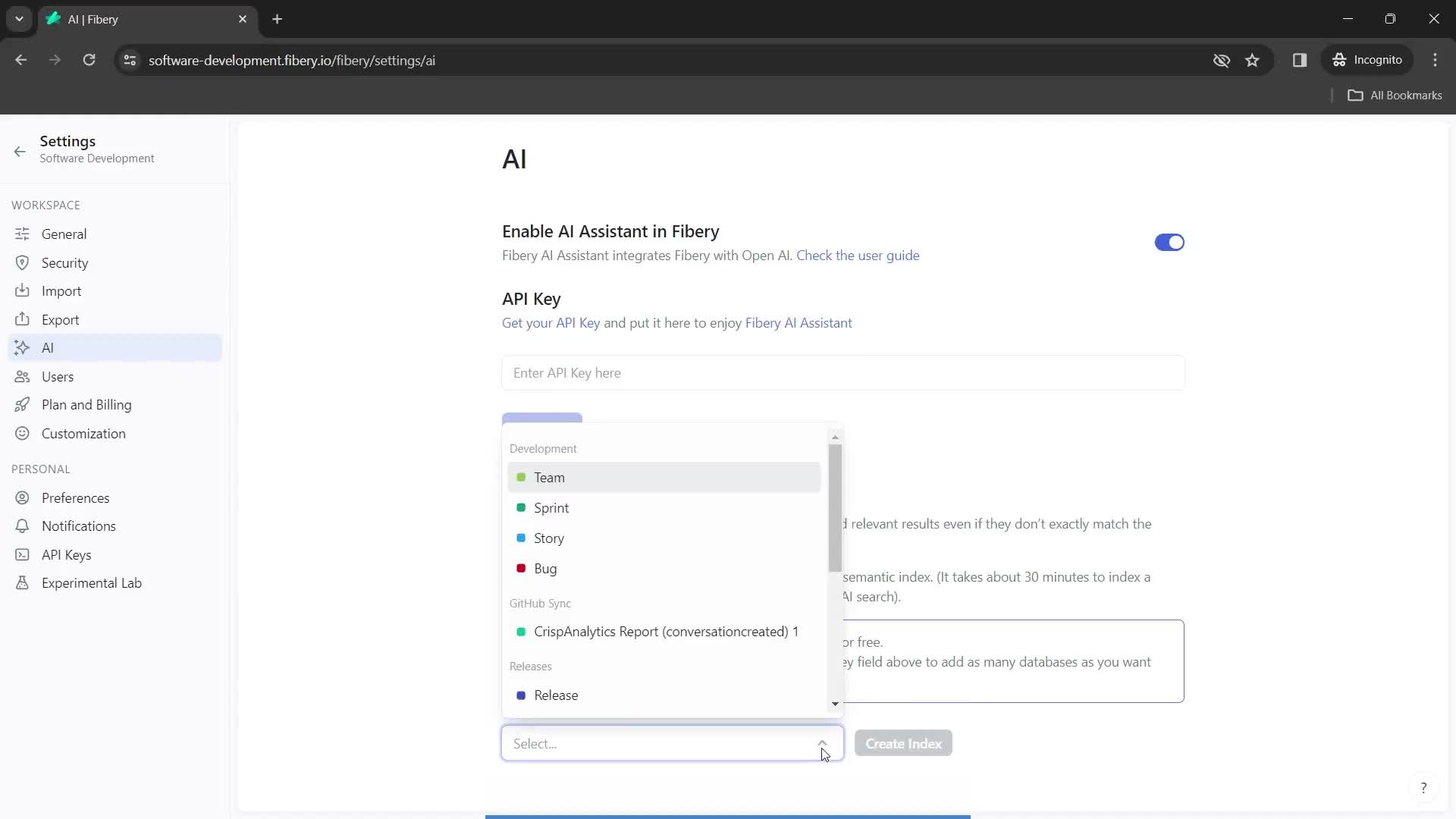Open the Get your API Key link
The image size is (1456, 819).
551,323
